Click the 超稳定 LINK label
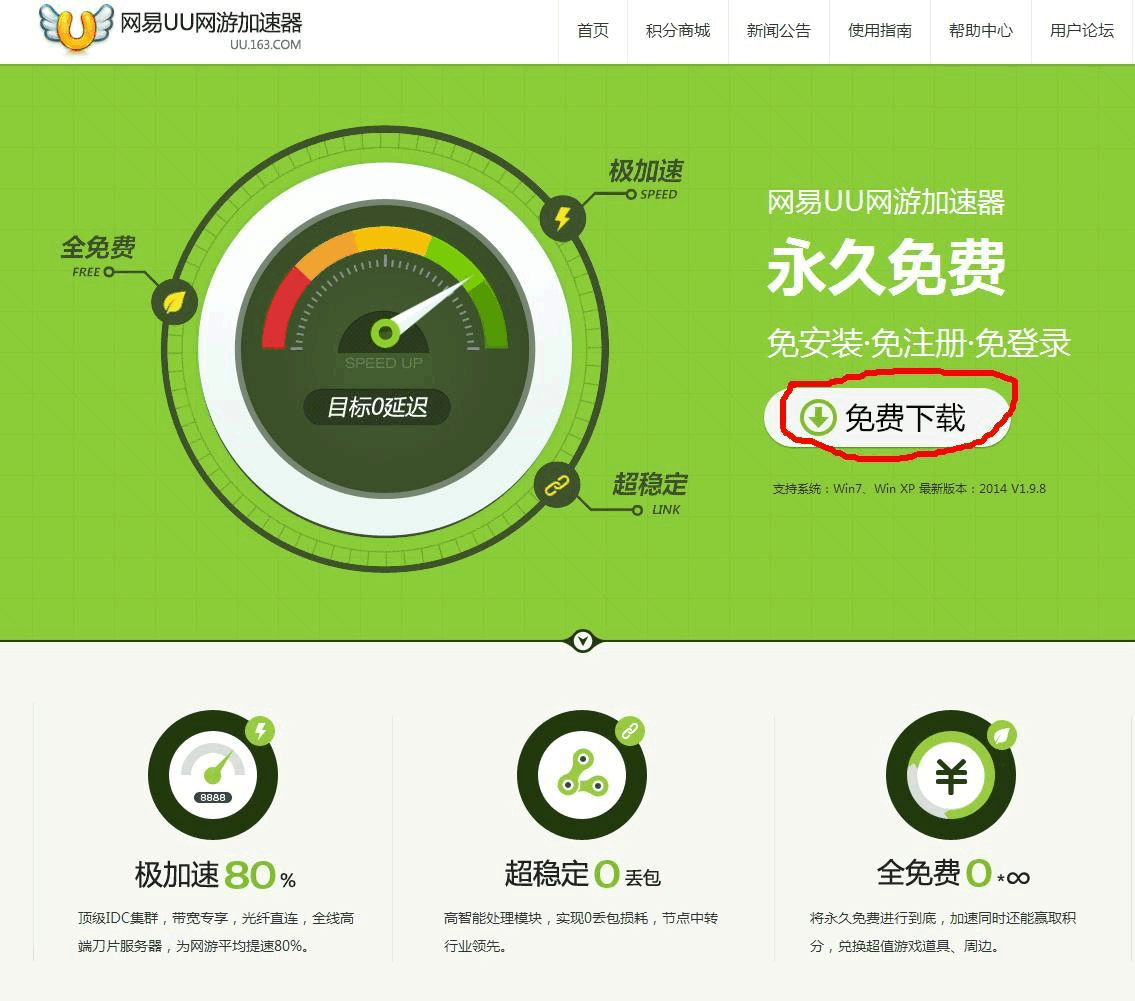1135x1001 pixels. coord(650,494)
